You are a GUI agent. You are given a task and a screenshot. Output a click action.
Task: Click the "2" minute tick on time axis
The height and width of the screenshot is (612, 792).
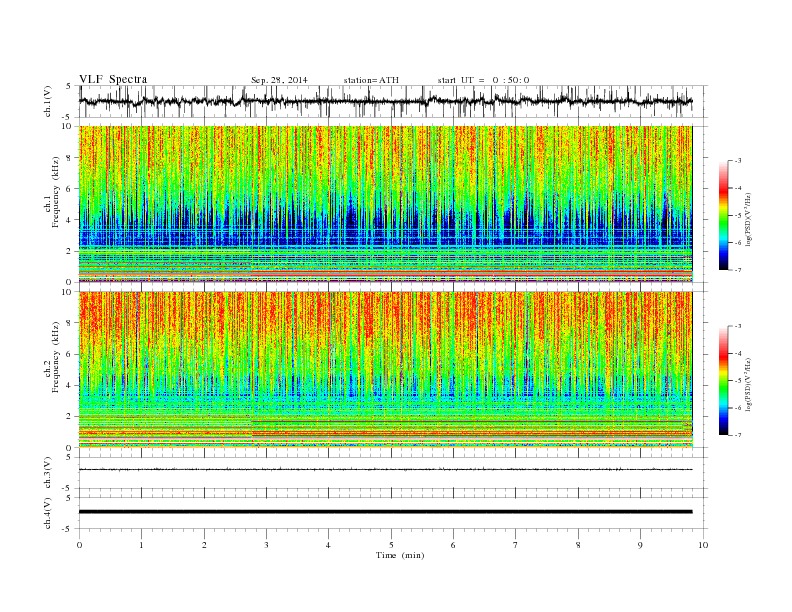click(x=204, y=545)
